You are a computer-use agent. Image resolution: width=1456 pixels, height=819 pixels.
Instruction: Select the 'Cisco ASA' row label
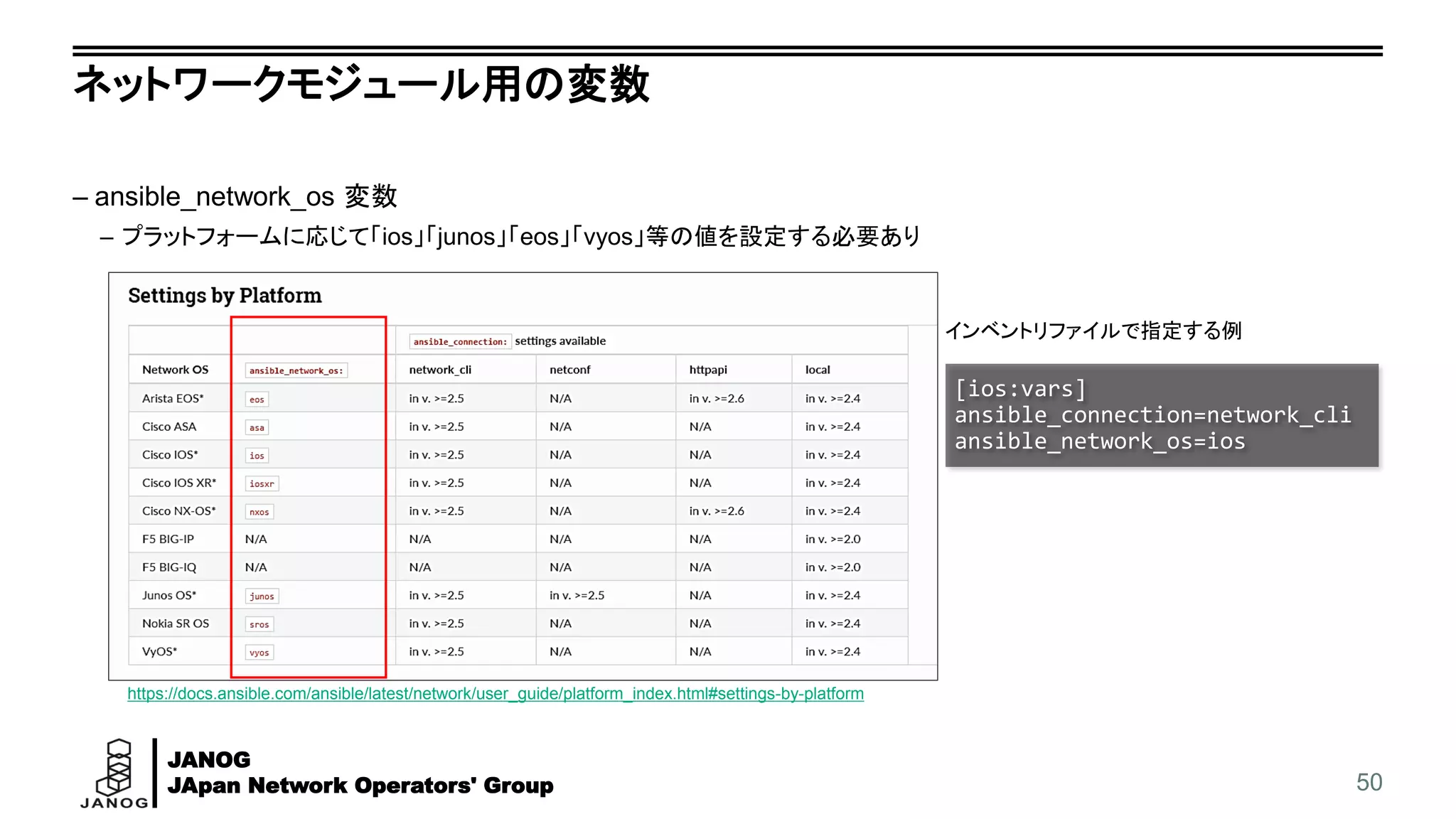pos(169,427)
